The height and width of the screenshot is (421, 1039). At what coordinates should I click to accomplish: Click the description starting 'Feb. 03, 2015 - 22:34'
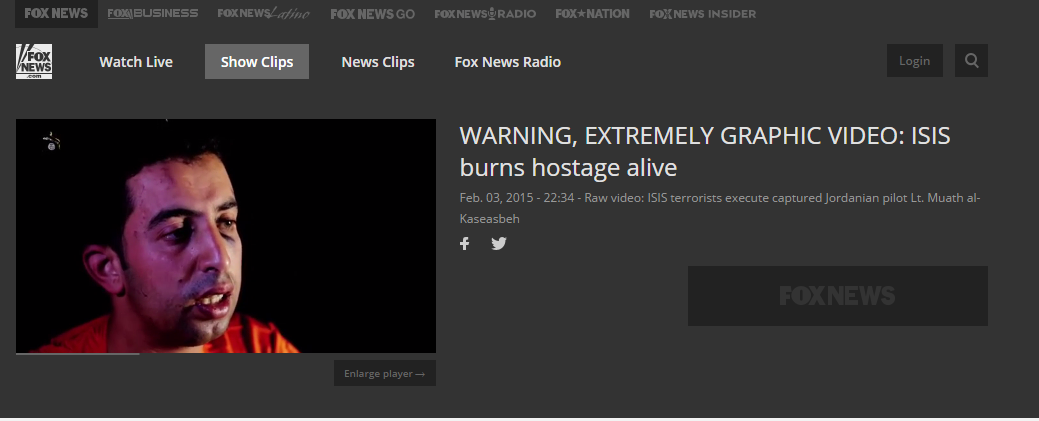click(720, 208)
